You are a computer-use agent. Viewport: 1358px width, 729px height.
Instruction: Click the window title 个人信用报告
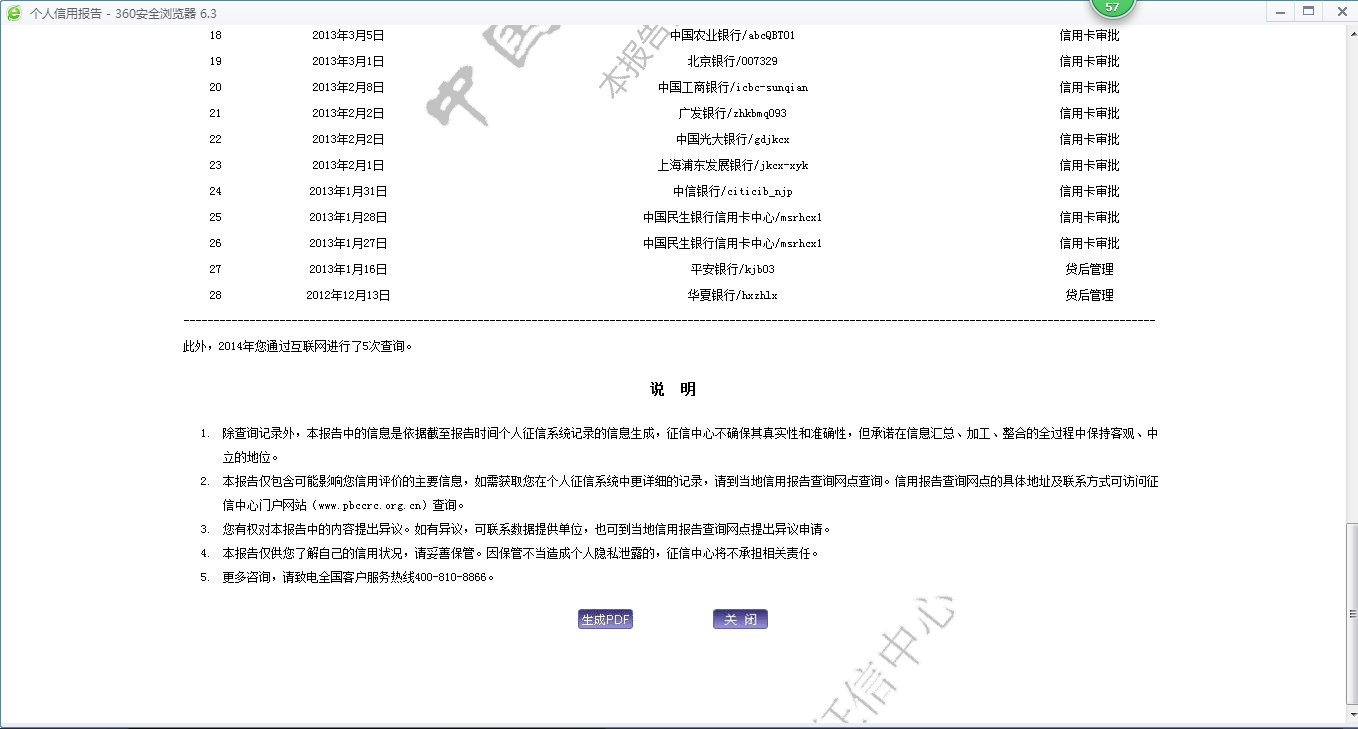(x=66, y=13)
